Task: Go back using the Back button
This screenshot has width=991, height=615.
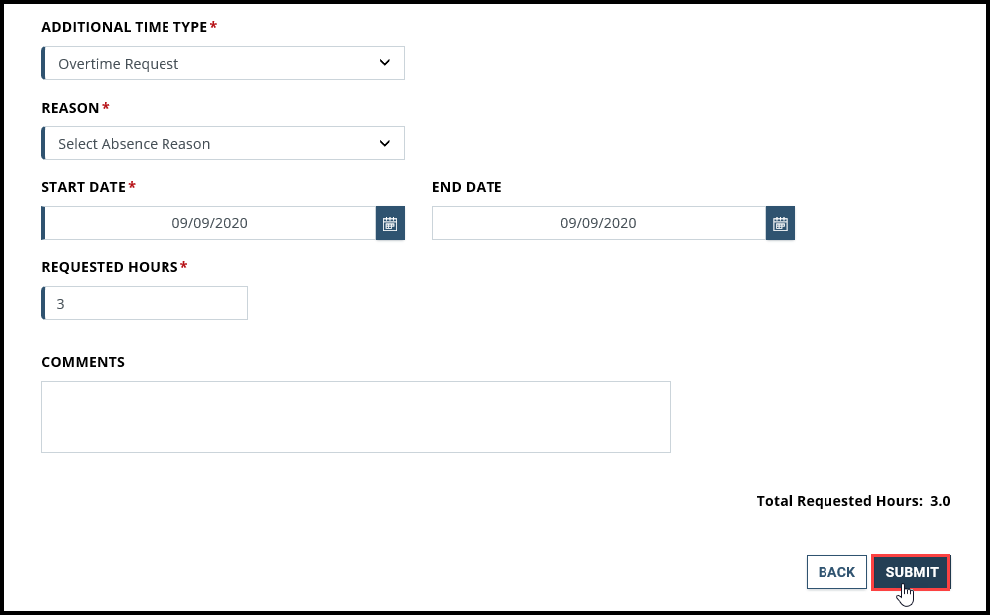Action: [x=836, y=571]
